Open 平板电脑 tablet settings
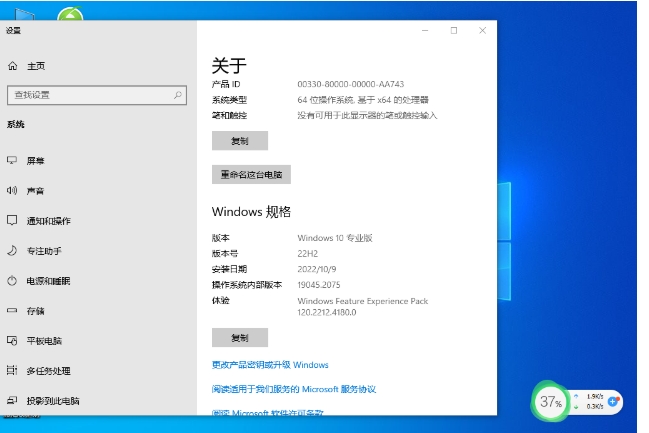649x433 pixels. pos(44,340)
